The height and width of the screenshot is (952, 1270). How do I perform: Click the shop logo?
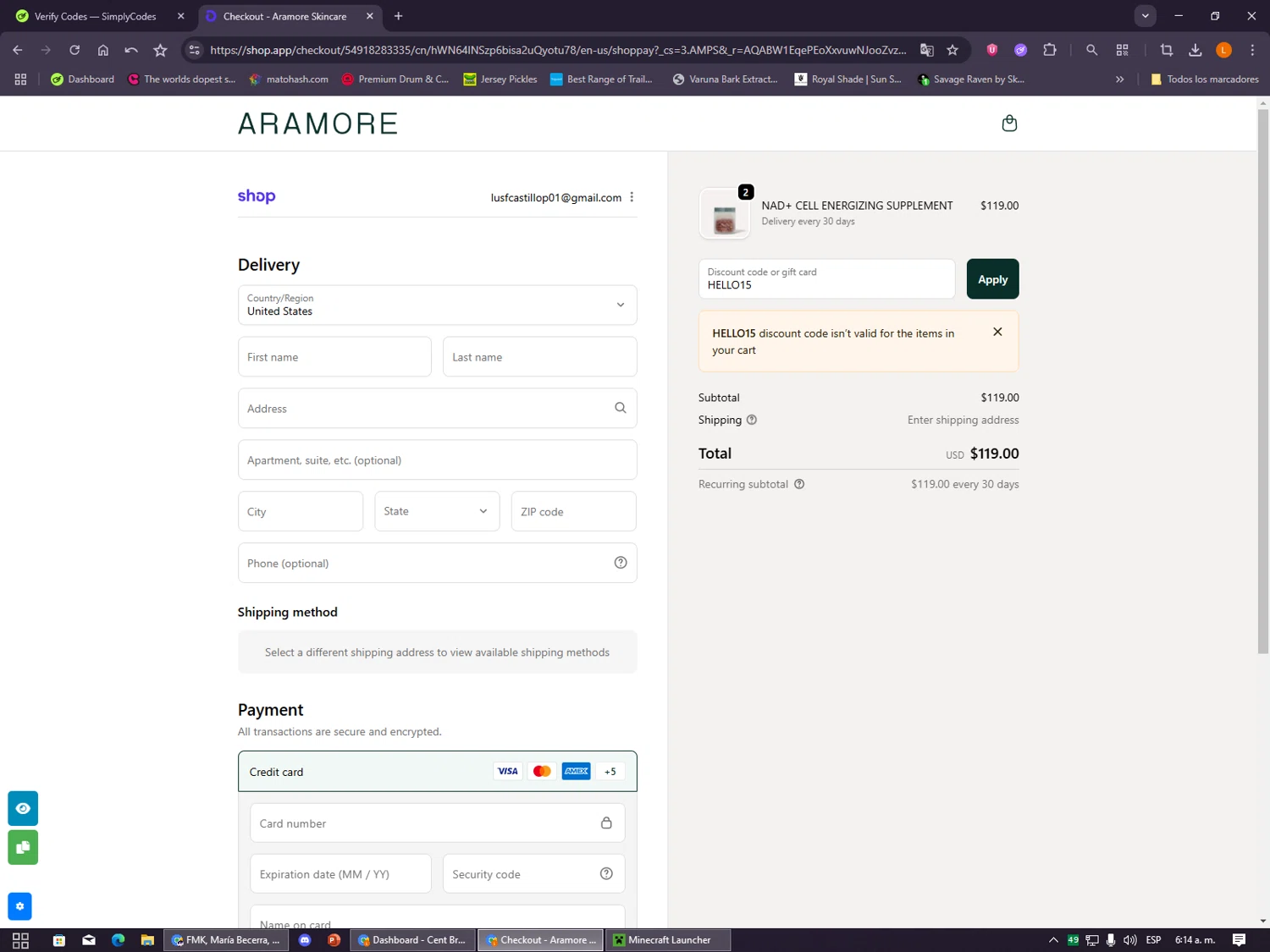(257, 196)
